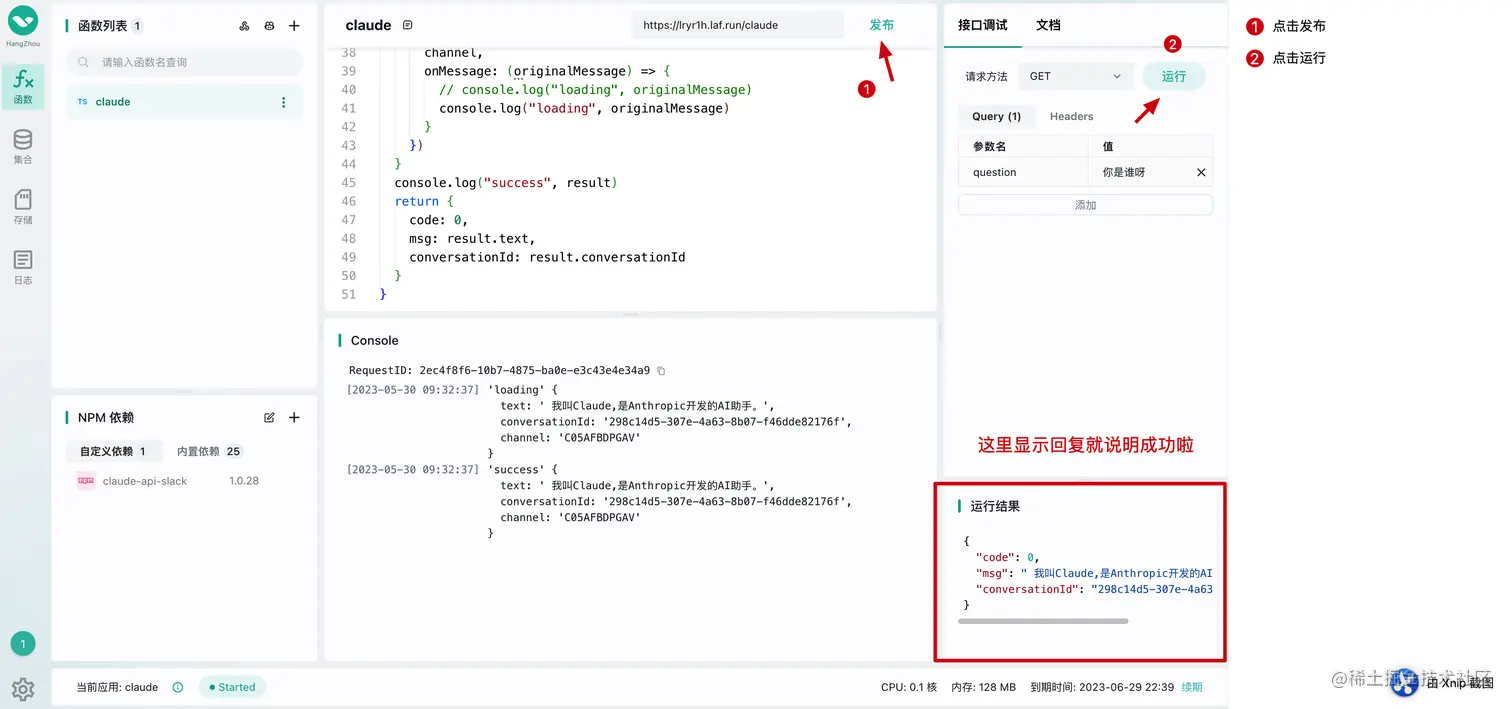Viewport: 1512px width, 709px height.
Task: Open the 日志 logs section
Action: [x=23, y=267]
